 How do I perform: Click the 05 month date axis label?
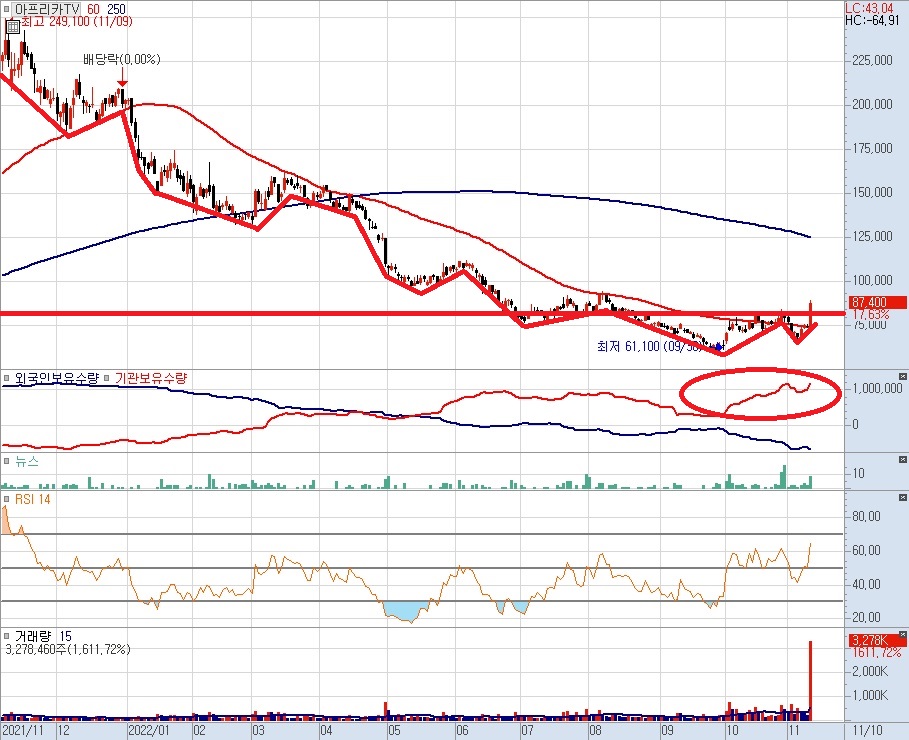(394, 730)
